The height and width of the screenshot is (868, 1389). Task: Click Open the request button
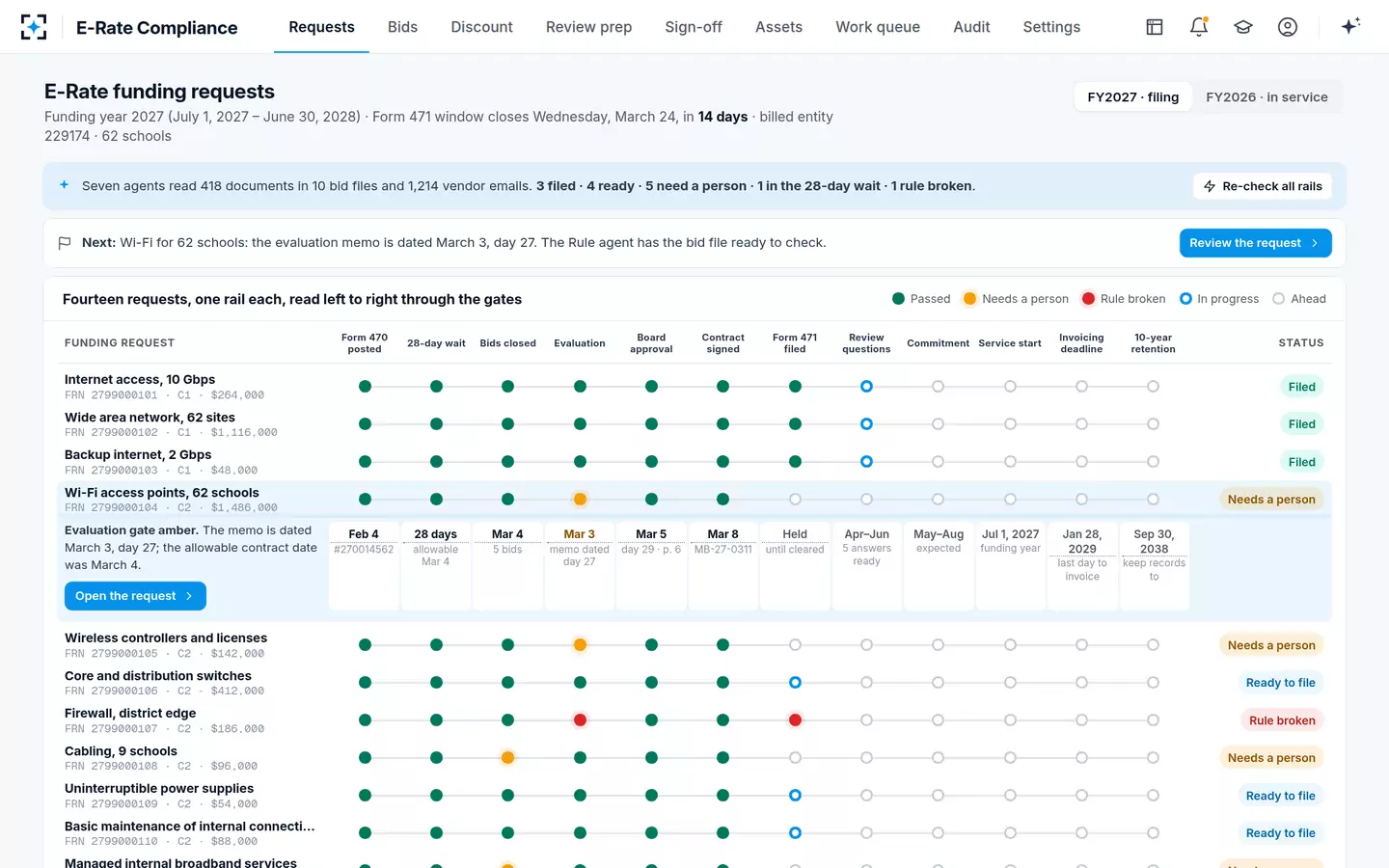point(135,596)
